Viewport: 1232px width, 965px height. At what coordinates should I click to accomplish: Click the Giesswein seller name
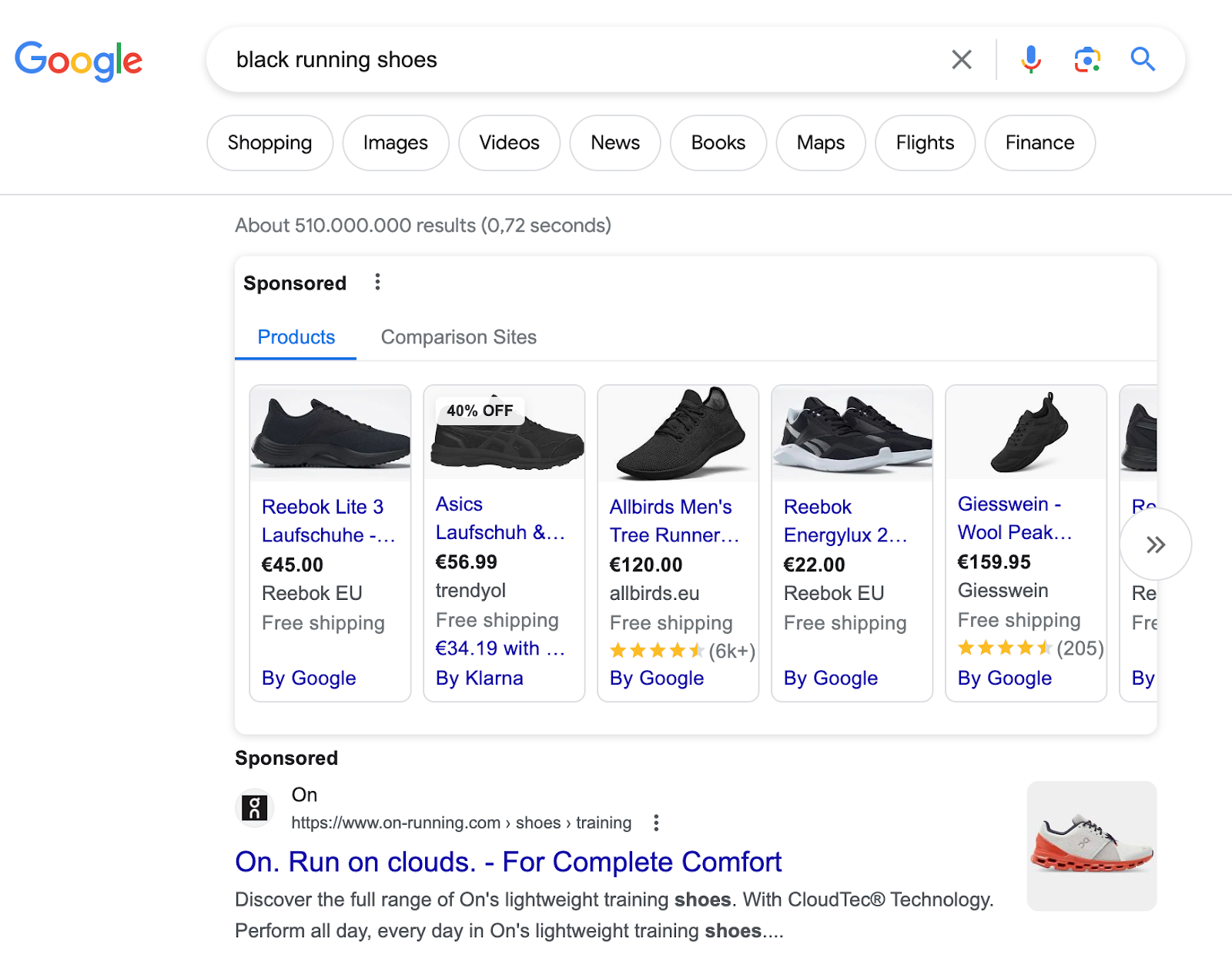point(1003,590)
